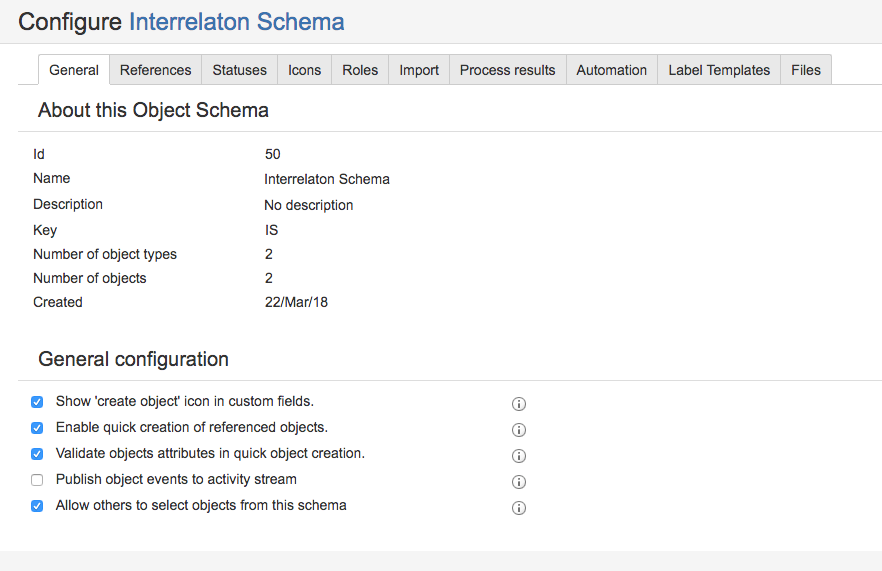Click the Interrelaton Schema title link
The width and height of the screenshot is (882, 571).
tap(237, 22)
